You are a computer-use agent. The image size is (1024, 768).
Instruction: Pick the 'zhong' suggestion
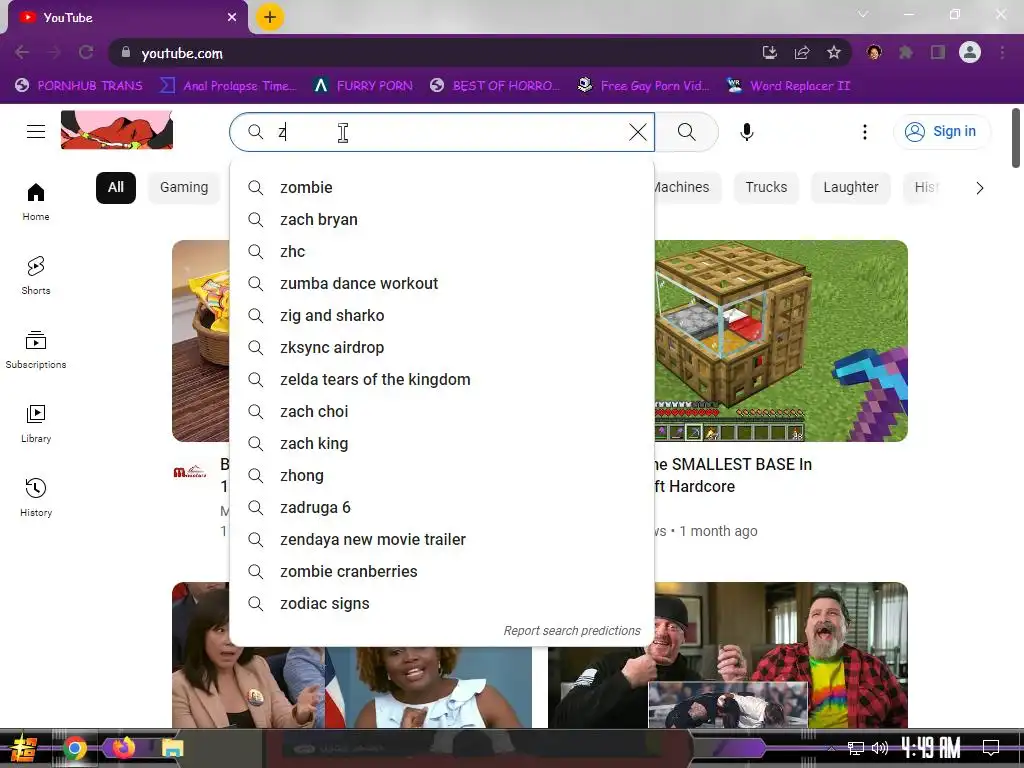[x=442, y=475]
